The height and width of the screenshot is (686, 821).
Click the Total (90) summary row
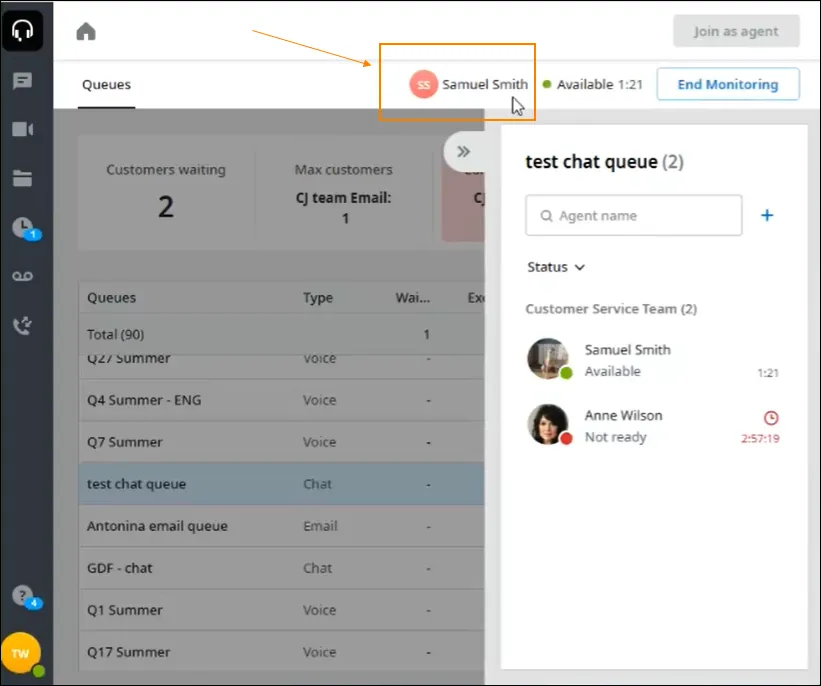pyautogui.click(x=282, y=334)
